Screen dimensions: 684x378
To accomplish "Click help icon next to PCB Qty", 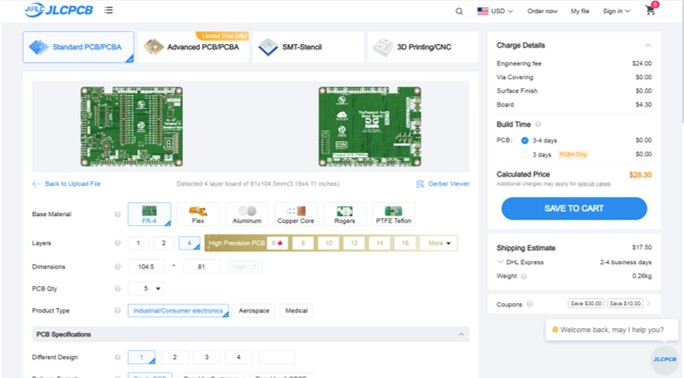I will [x=118, y=289].
